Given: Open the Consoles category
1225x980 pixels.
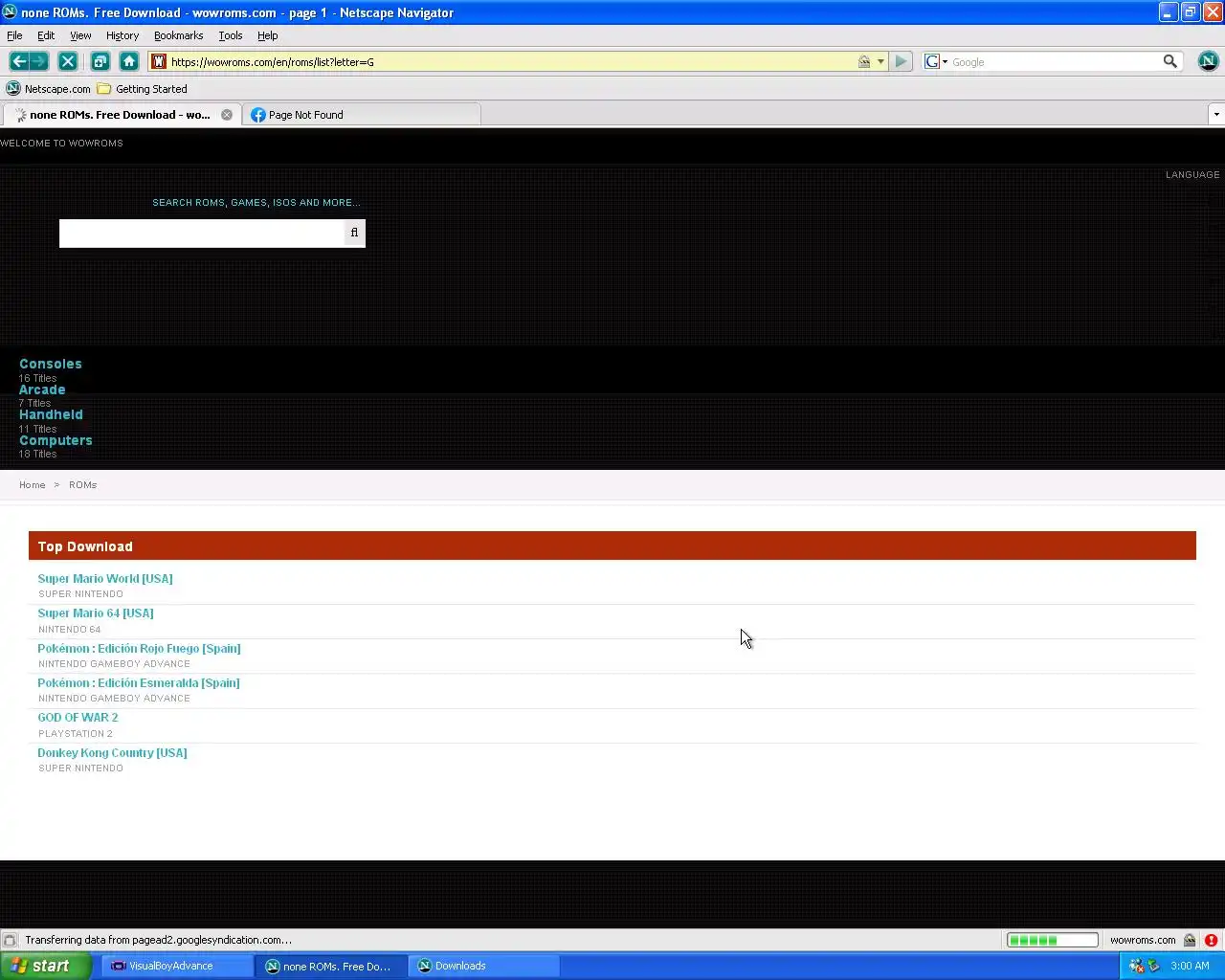Looking at the screenshot, I should click(51, 364).
